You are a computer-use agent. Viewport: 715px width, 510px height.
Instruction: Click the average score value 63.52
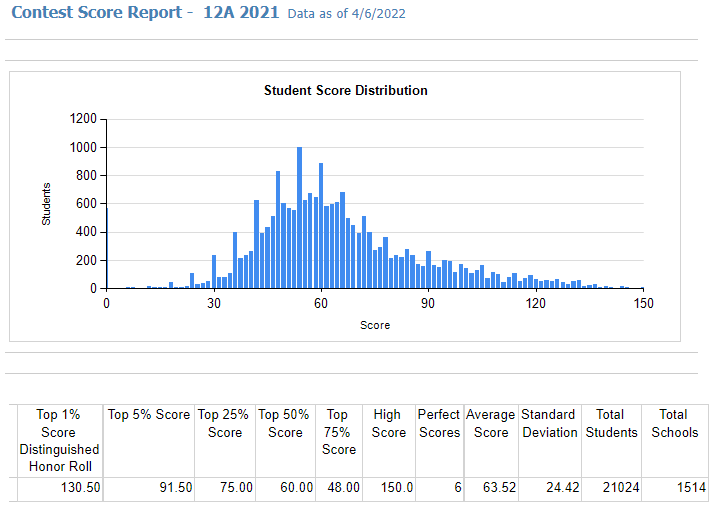pos(493,489)
